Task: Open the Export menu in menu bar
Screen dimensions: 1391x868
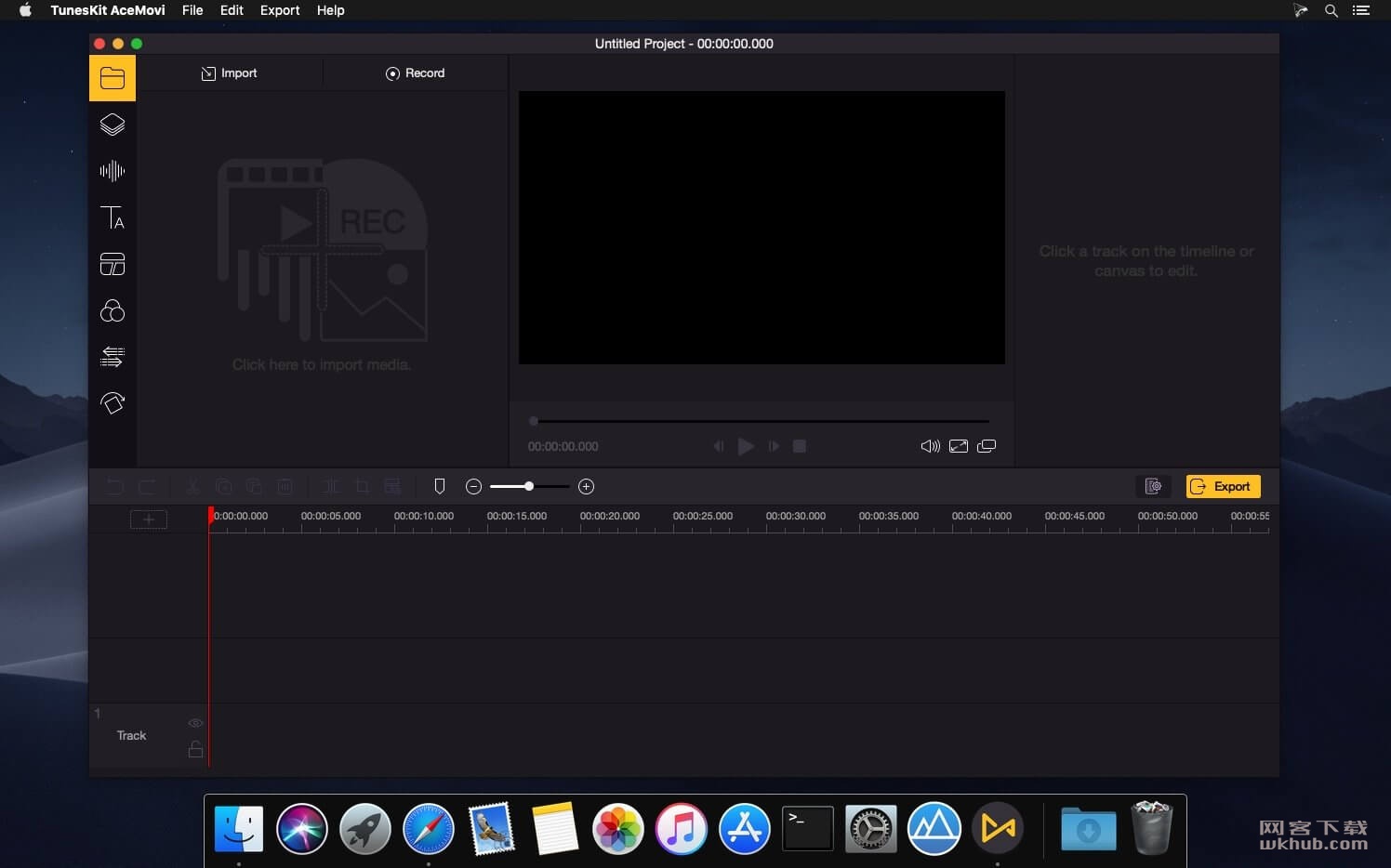Action: (280, 10)
